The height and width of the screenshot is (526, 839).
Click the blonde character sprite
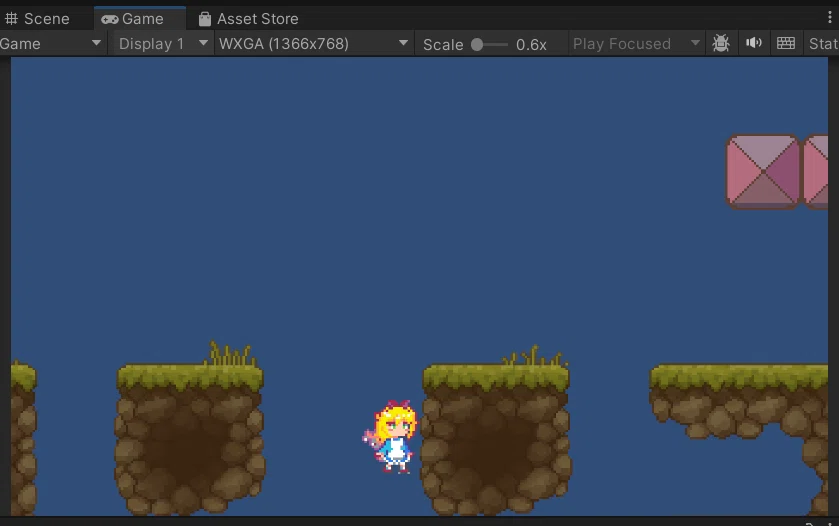point(390,437)
